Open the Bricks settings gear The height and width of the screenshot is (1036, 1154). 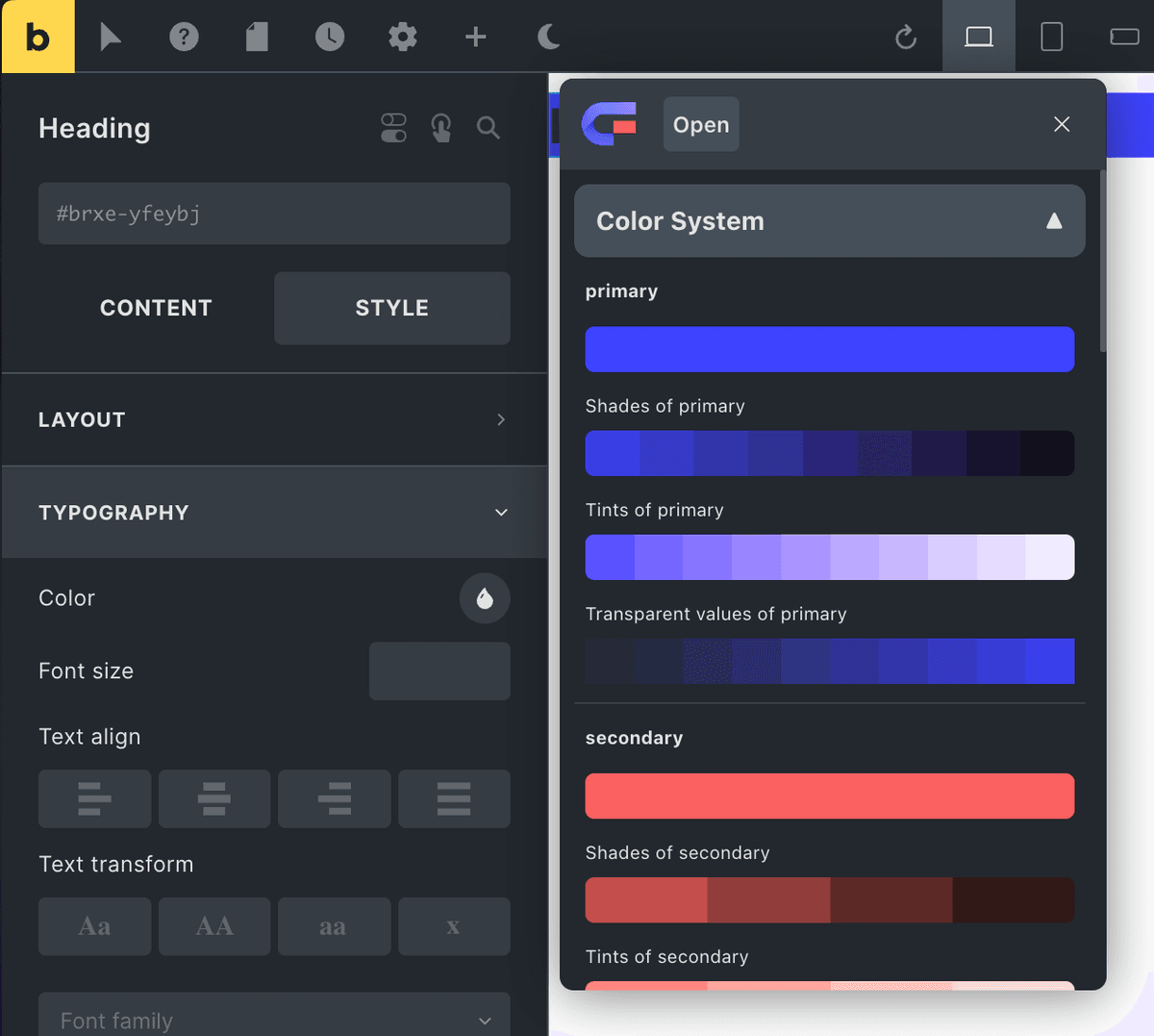click(403, 37)
